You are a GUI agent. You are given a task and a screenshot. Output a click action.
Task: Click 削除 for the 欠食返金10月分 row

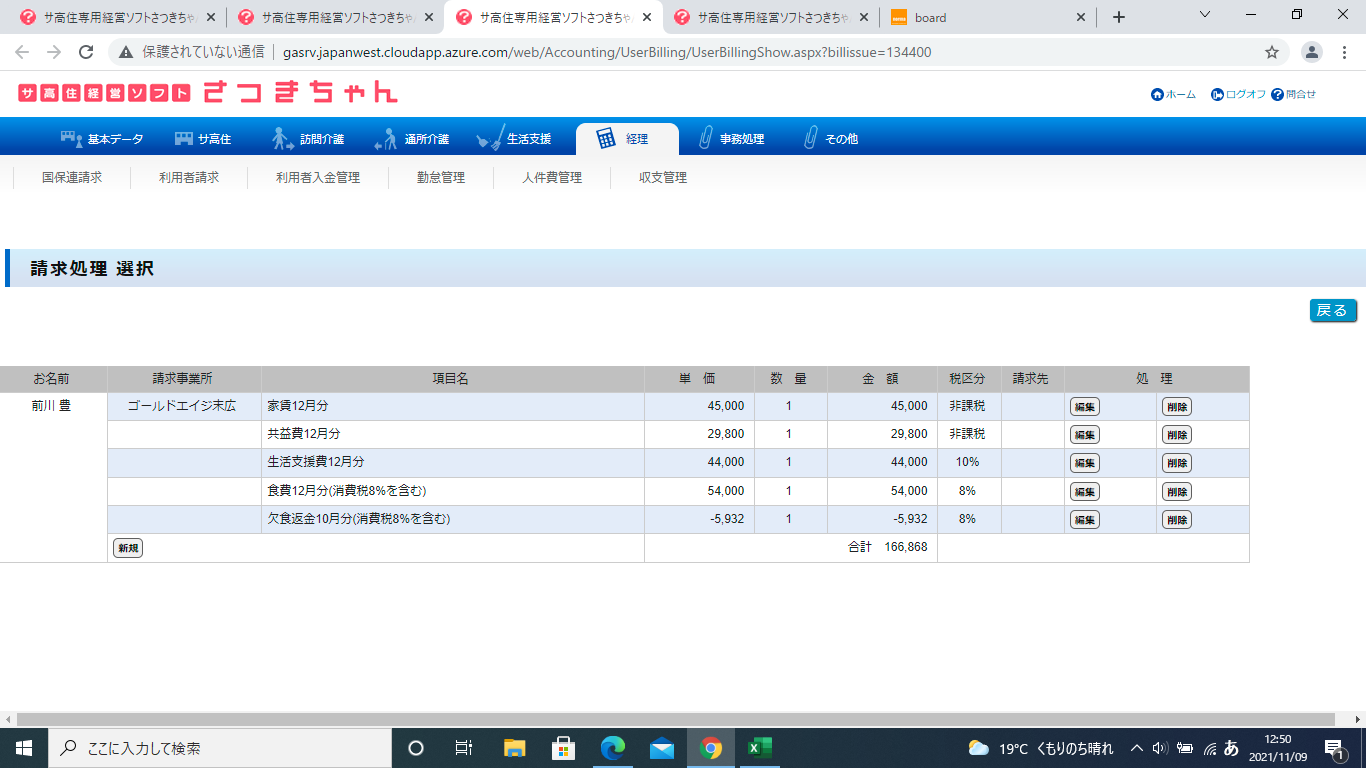coord(1176,519)
